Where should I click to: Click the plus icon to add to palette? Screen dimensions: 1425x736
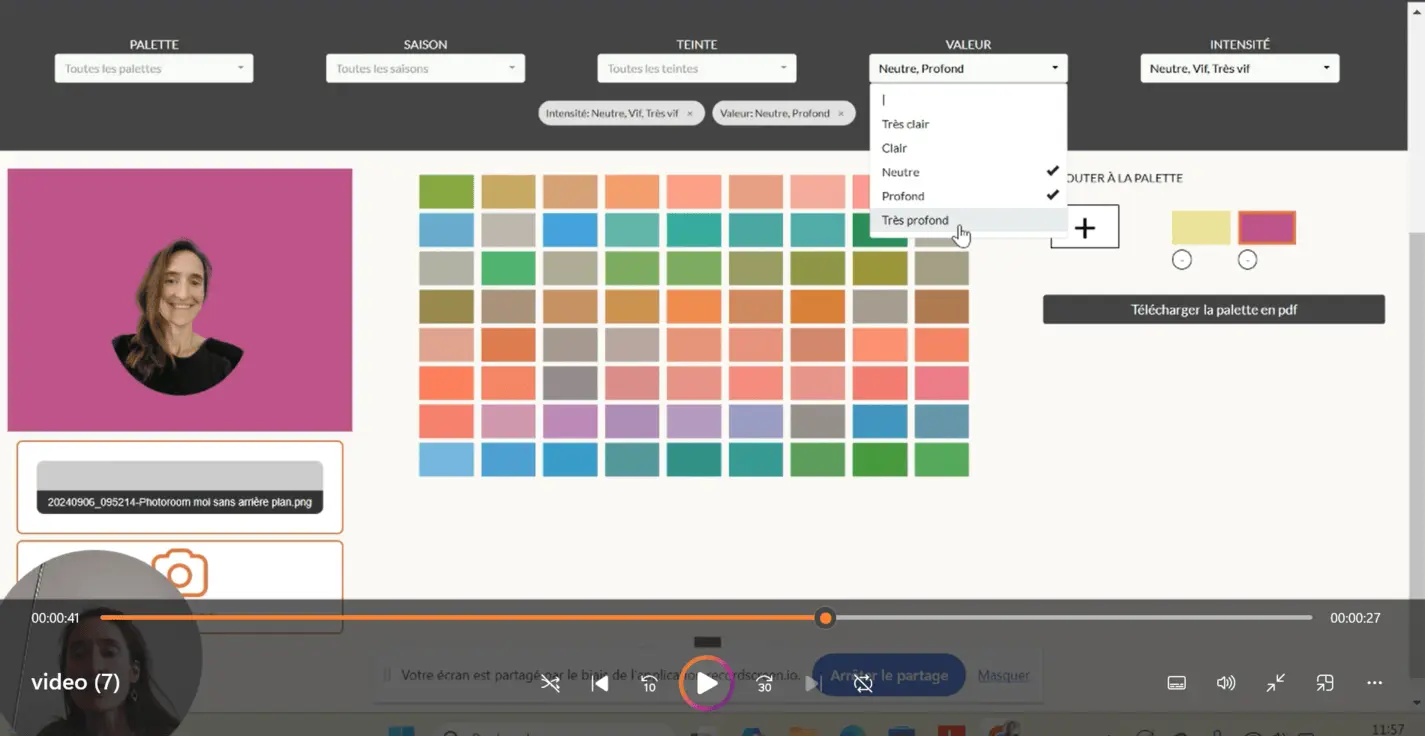(x=1085, y=227)
